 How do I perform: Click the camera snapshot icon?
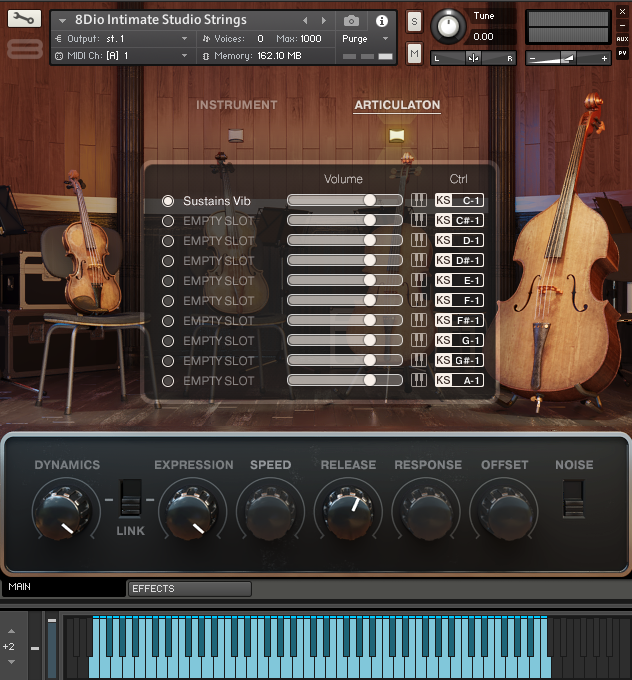click(351, 20)
